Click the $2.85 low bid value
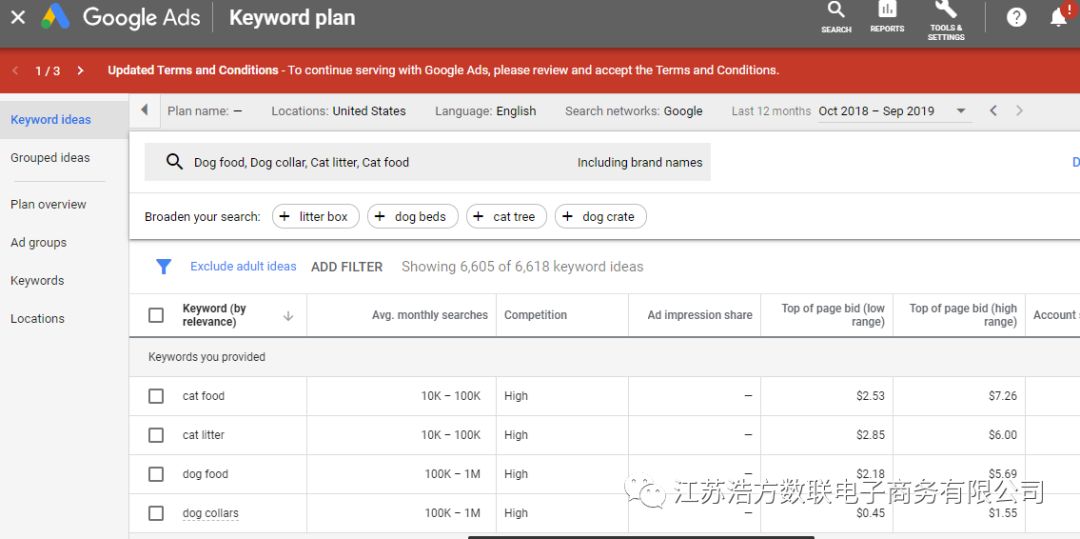This screenshot has width=1080, height=539. pos(871,435)
